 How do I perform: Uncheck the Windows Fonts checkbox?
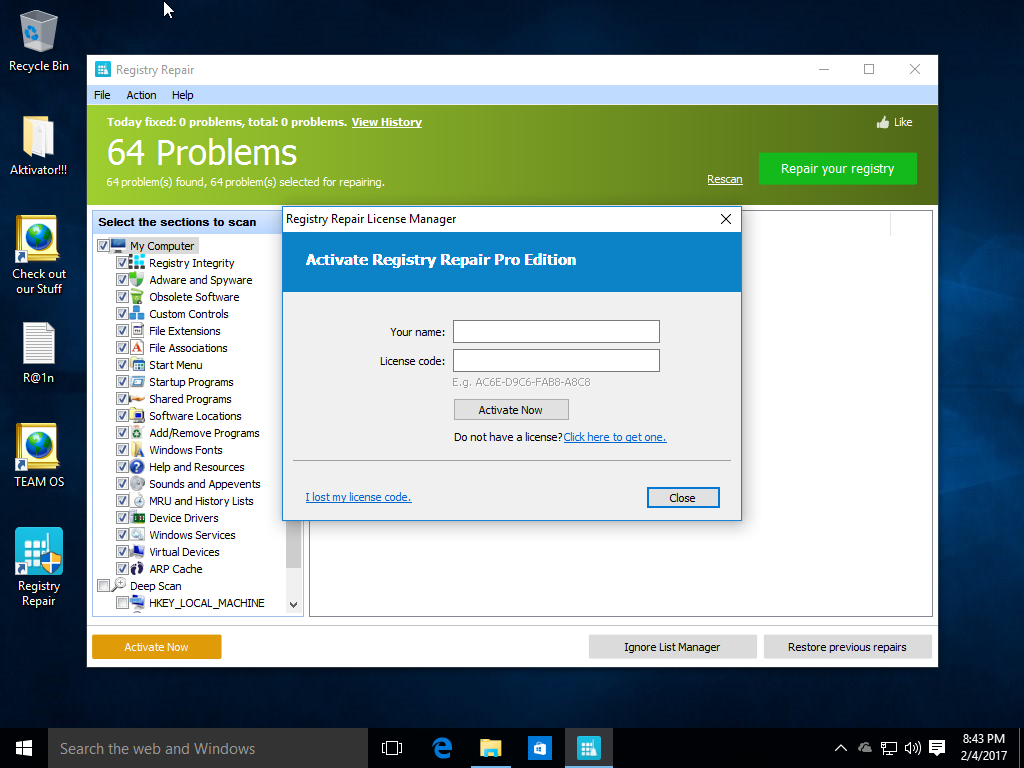[x=122, y=449]
